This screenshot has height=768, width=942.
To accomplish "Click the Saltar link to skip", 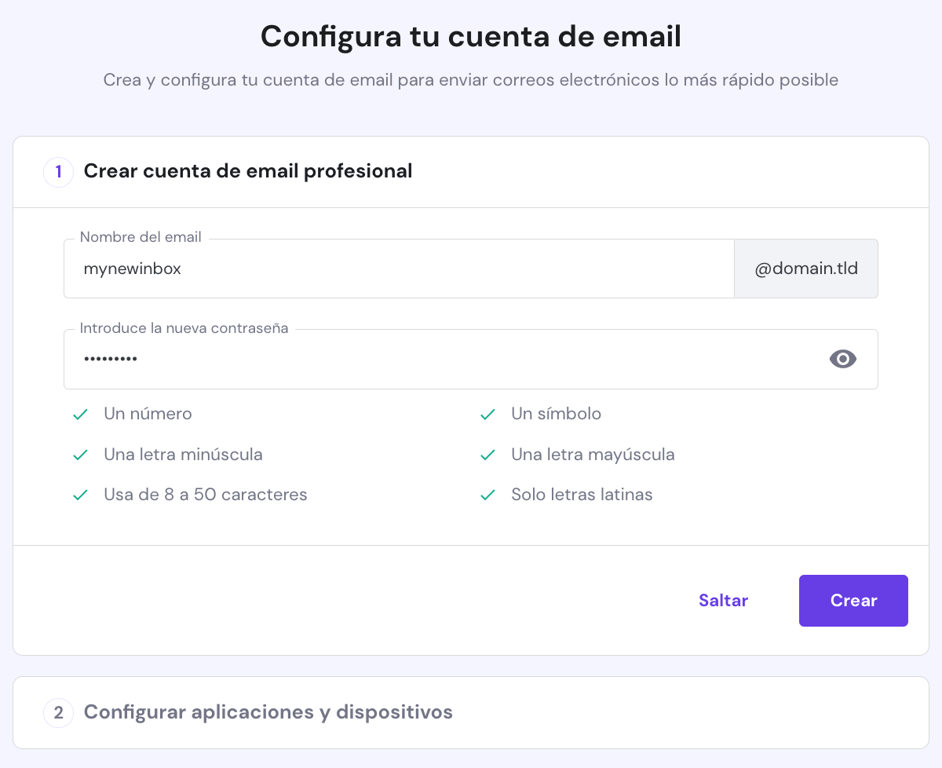I will [723, 600].
